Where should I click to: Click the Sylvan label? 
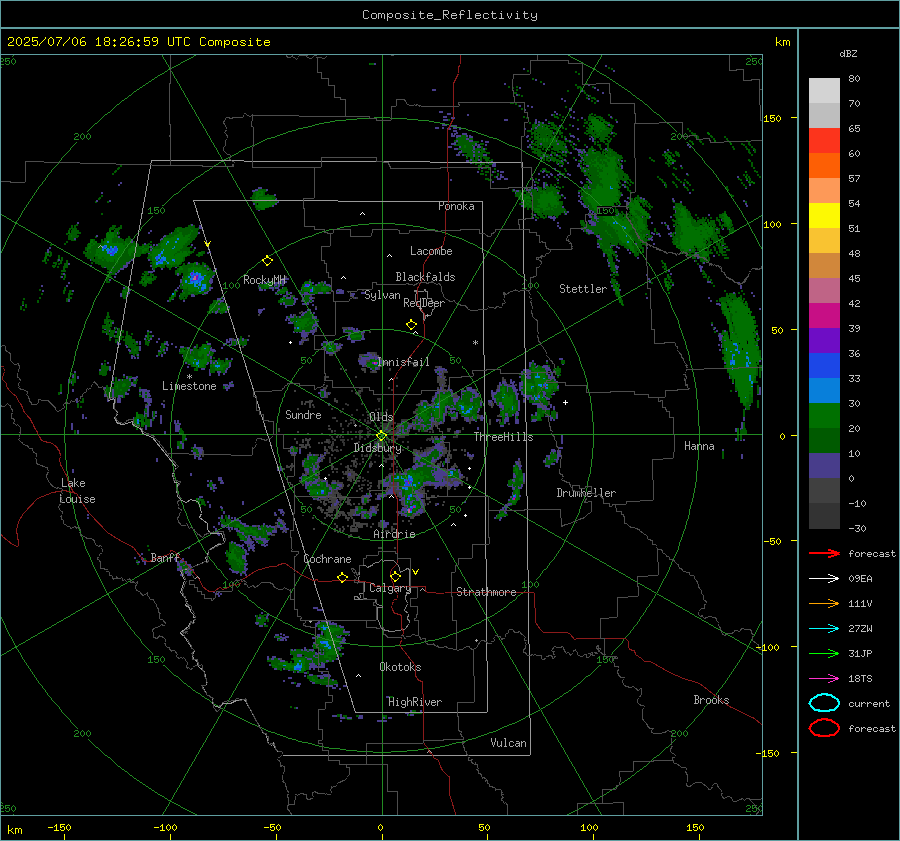click(382, 295)
